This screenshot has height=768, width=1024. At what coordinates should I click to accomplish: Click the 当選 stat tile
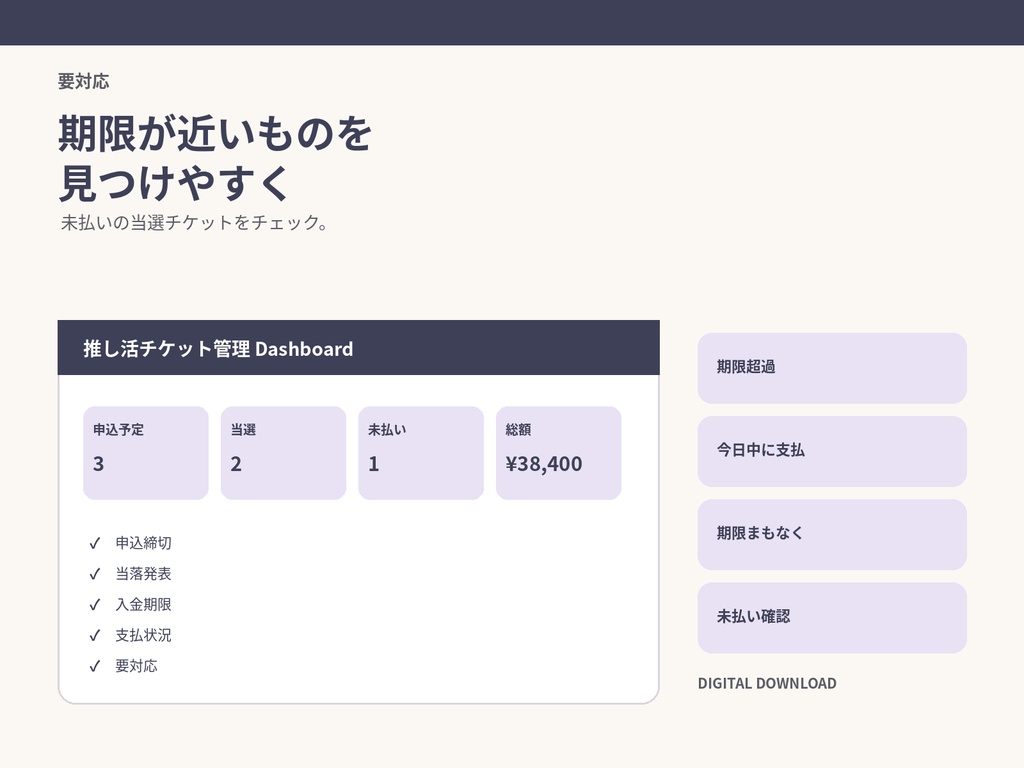(x=283, y=453)
